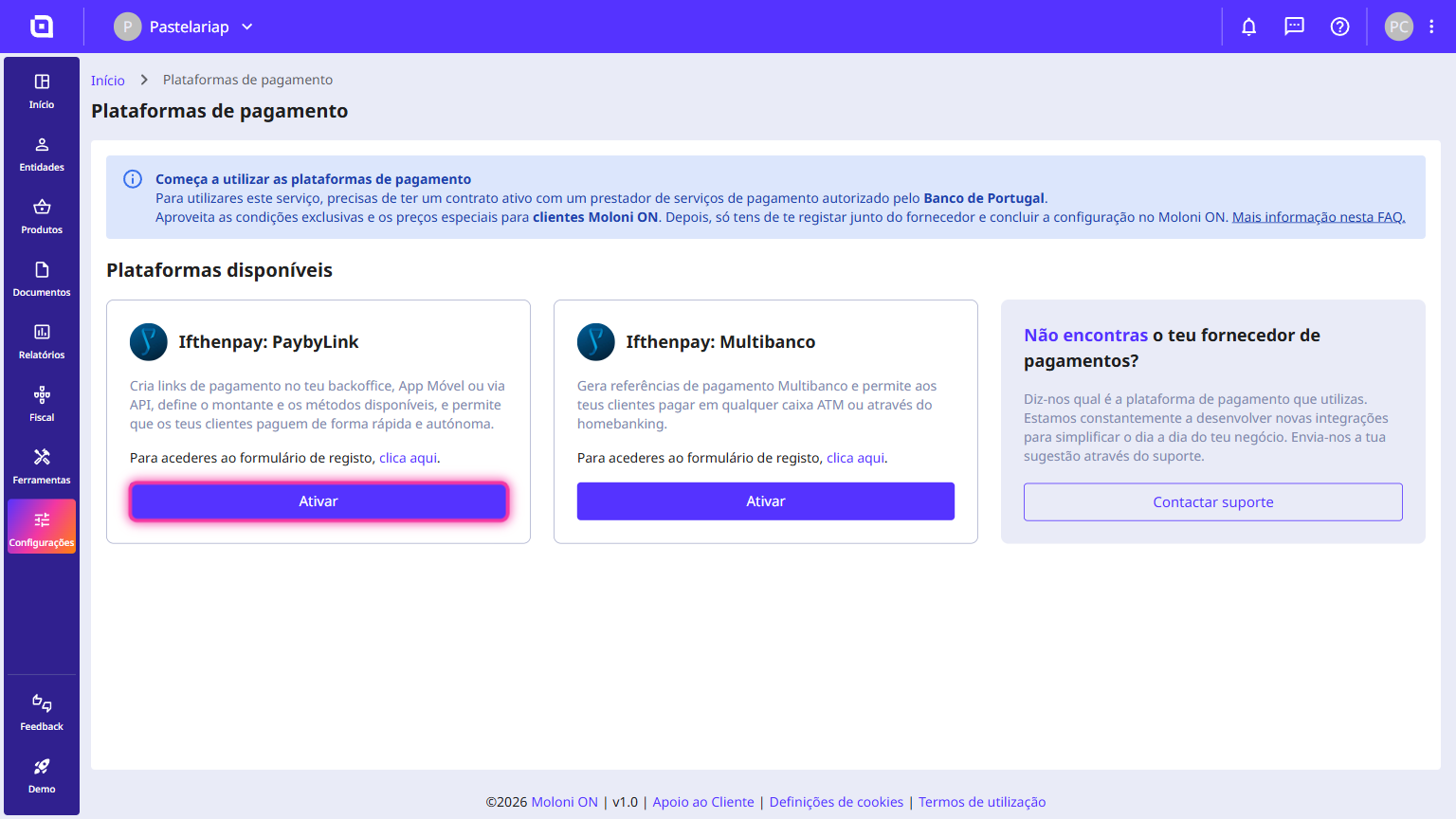The height and width of the screenshot is (819, 1456).
Task: Activate Ifthenpay Multibanco with Ativar button
Action: [x=766, y=501]
